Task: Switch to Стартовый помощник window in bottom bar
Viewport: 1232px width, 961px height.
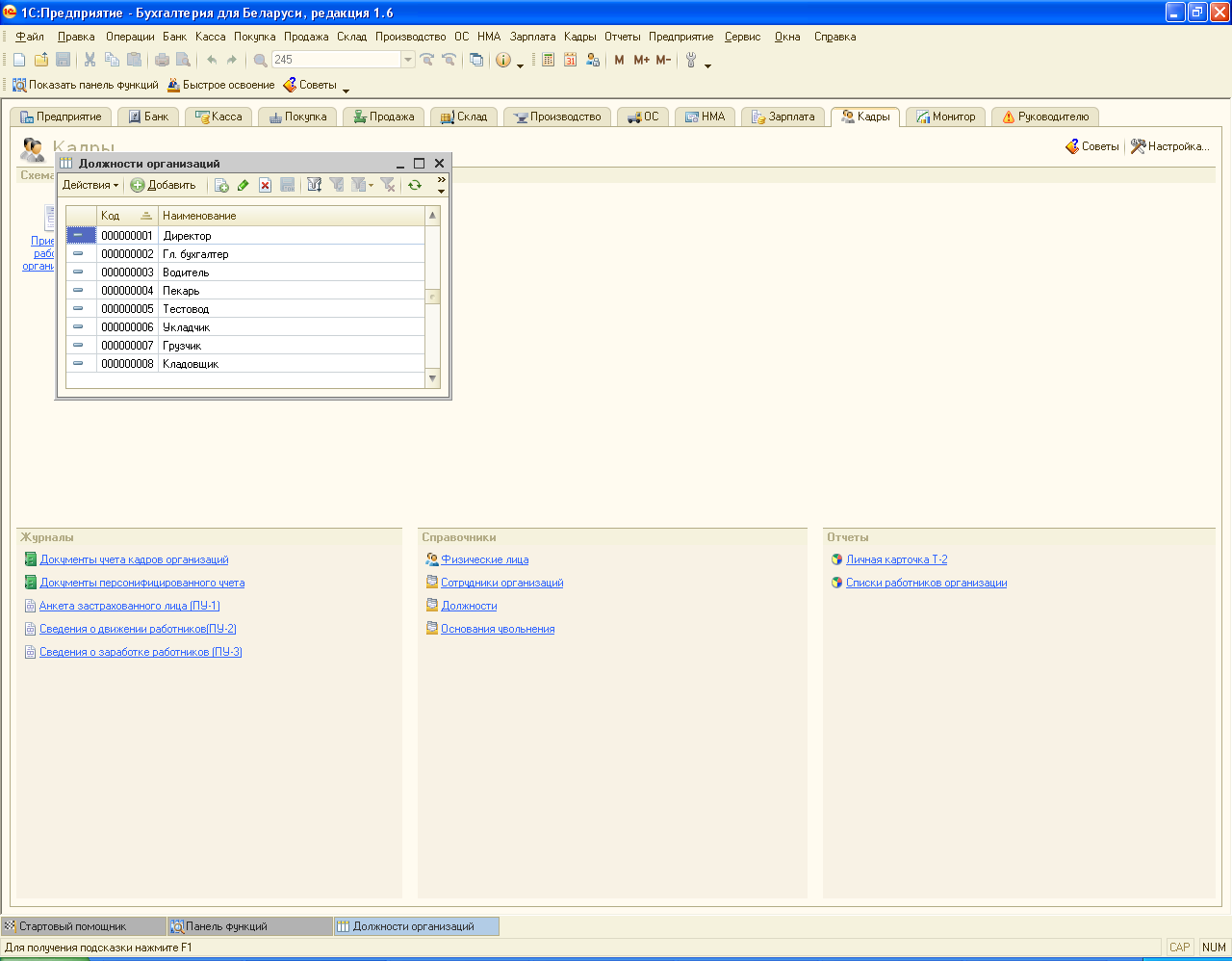Action: coord(83,926)
